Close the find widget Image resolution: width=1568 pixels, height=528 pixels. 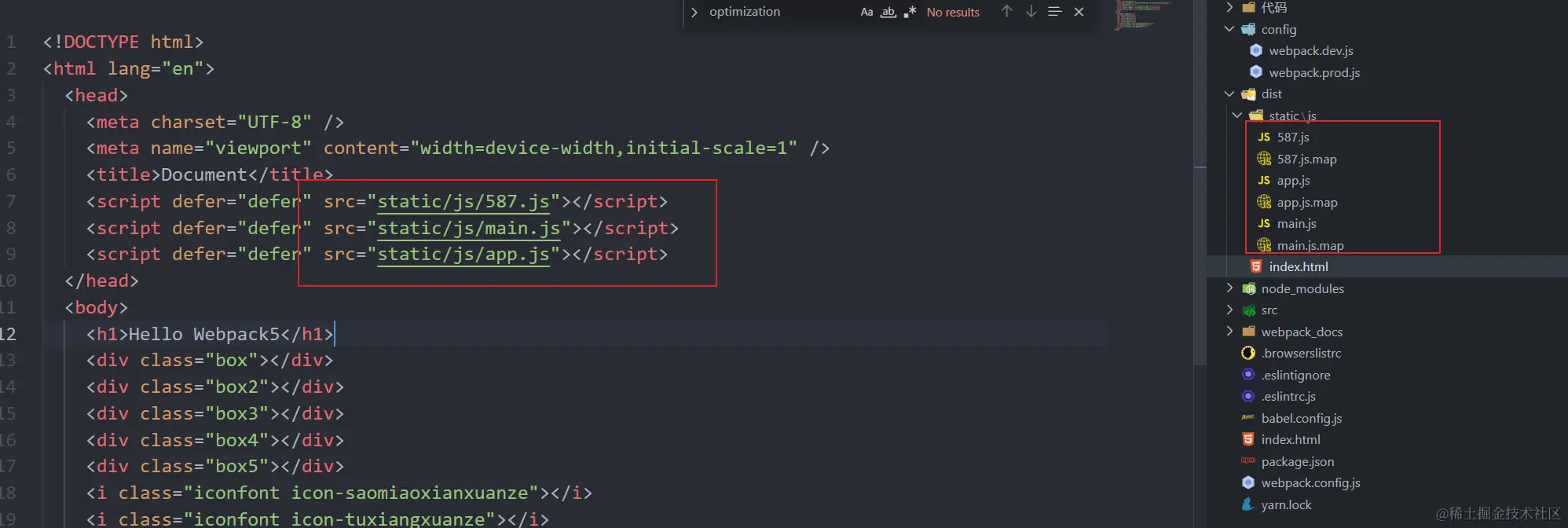point(1079,12)
